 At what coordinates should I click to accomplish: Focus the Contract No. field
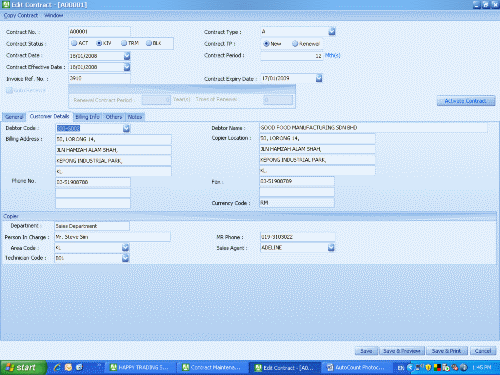pos(99,31)
